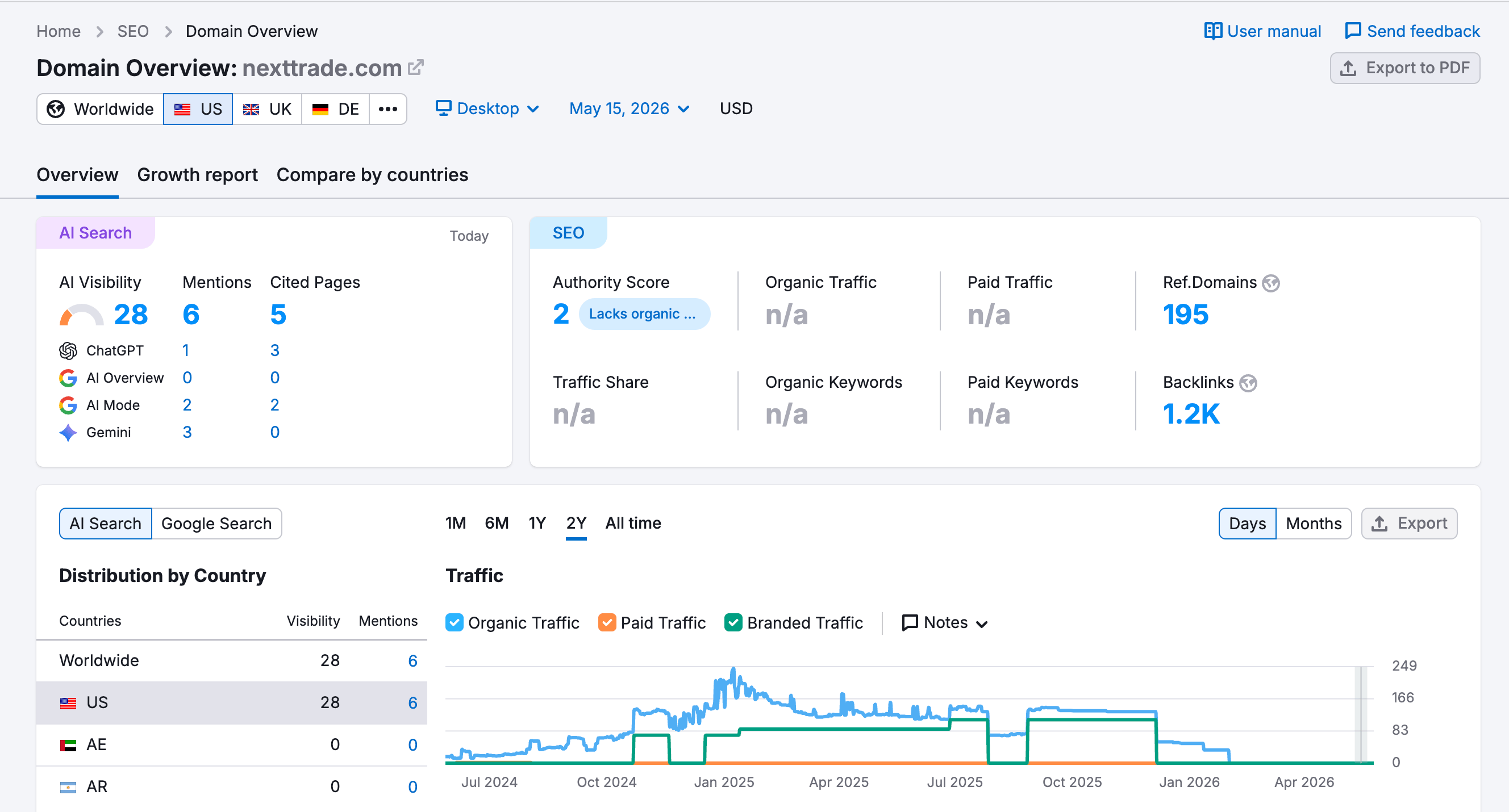The height and width of the screenshot is (812, 1509).
Task: Expand the Notes dropdown
Action: click(x=945, y=623)
